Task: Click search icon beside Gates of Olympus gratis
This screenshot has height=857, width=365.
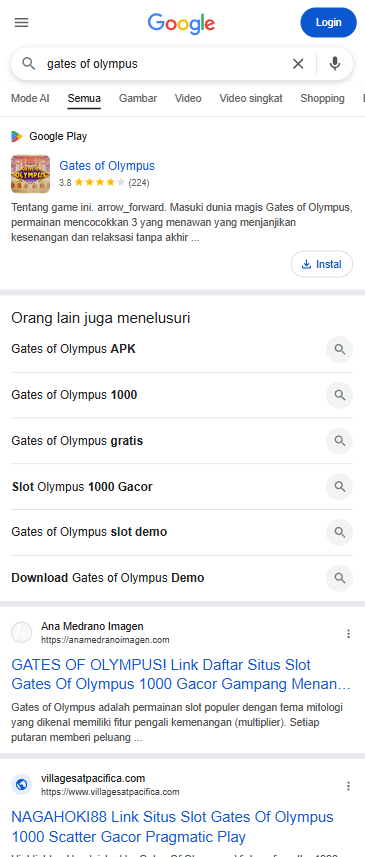Action: 340,441
